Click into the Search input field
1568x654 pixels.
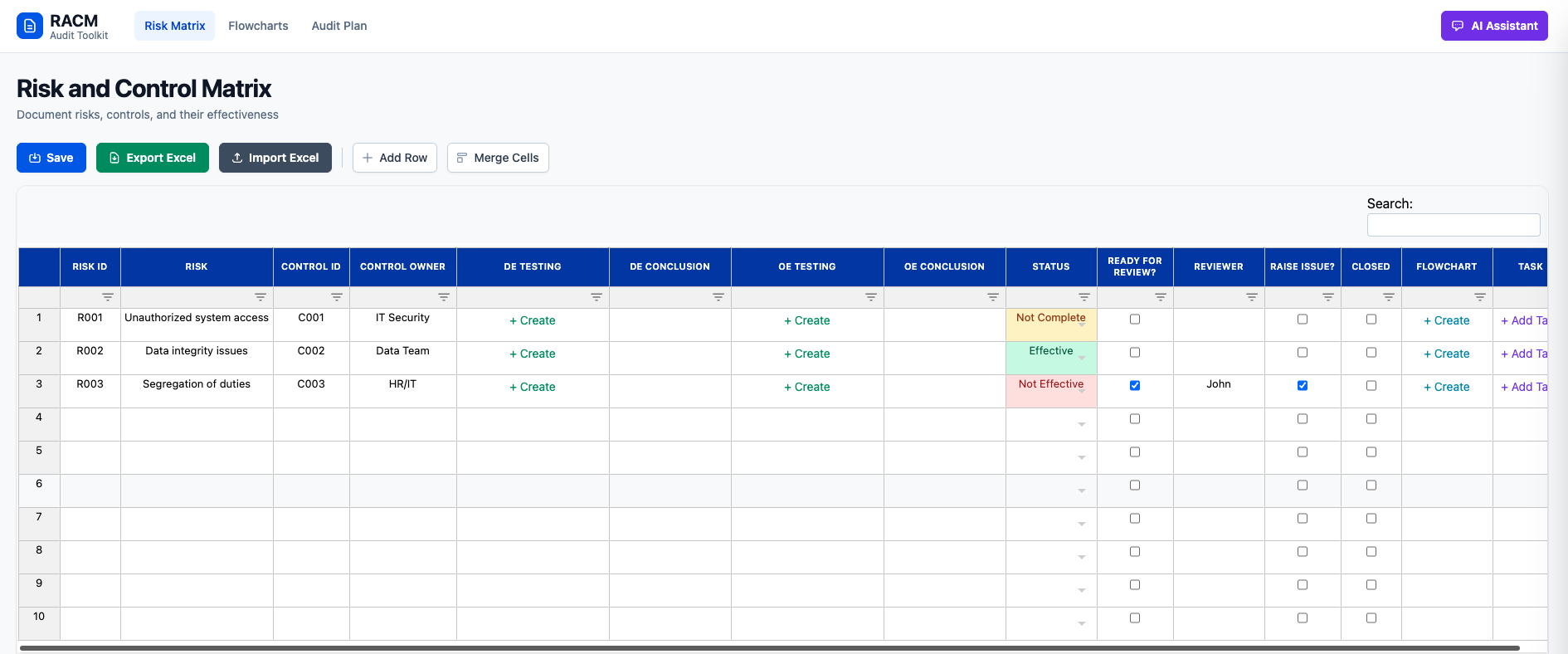click(1454, 225)
